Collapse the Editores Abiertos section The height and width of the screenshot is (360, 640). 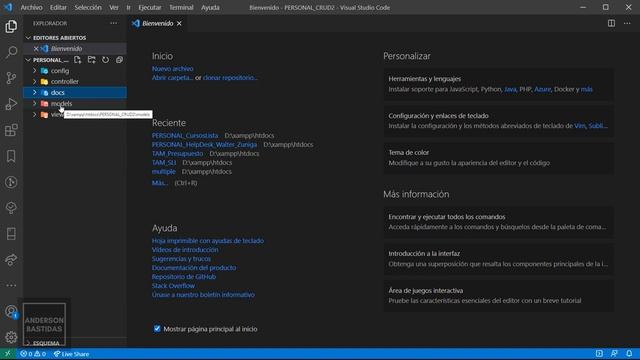click(59, 38)
